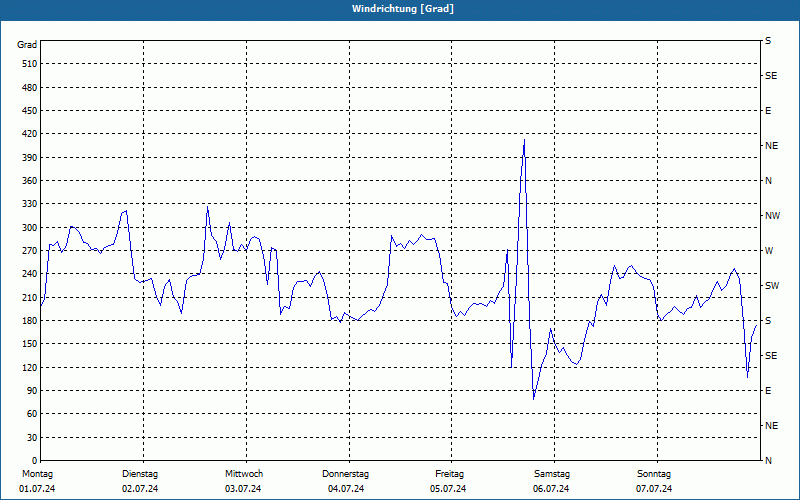800x500 pixels.
Task: Click the 'E' compass label on the 90 gridline
Action: [x=768, y=391]
